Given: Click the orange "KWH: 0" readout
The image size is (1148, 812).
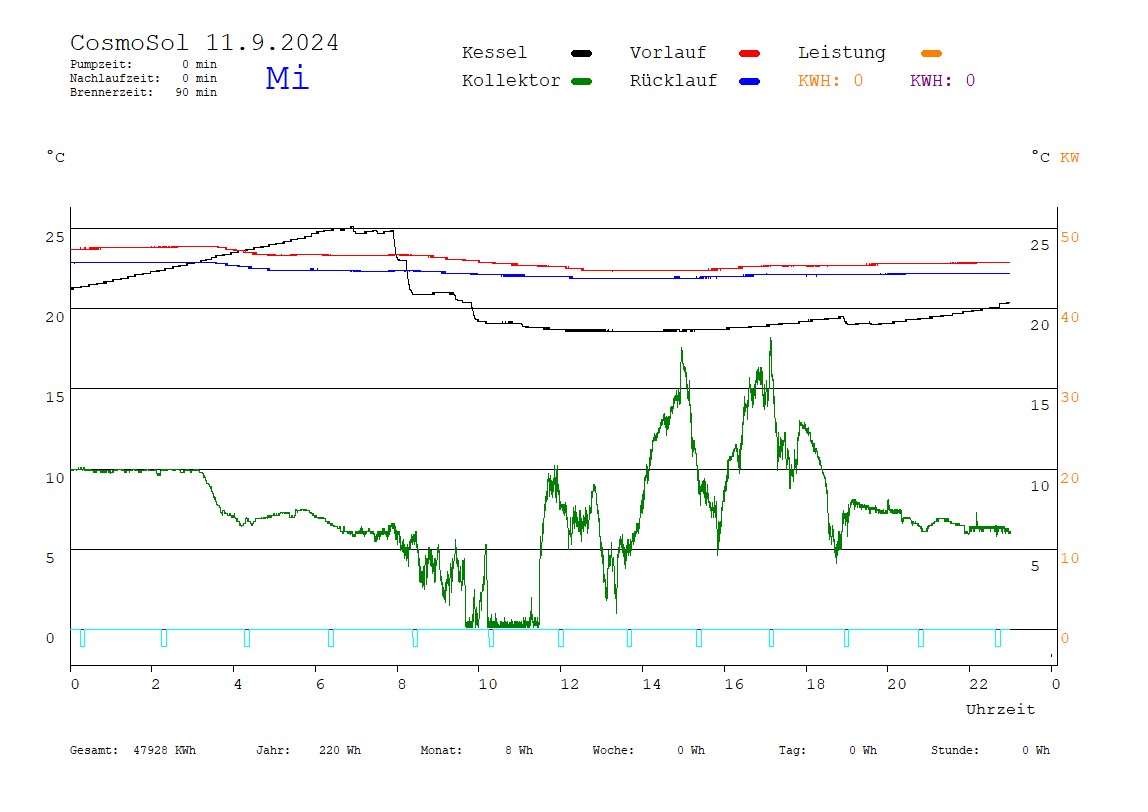Looking at the screenshot, I should click(x=830, y=81).
